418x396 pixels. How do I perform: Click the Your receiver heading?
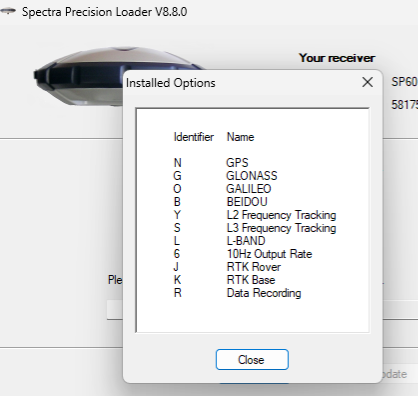(x=337, y=58)
